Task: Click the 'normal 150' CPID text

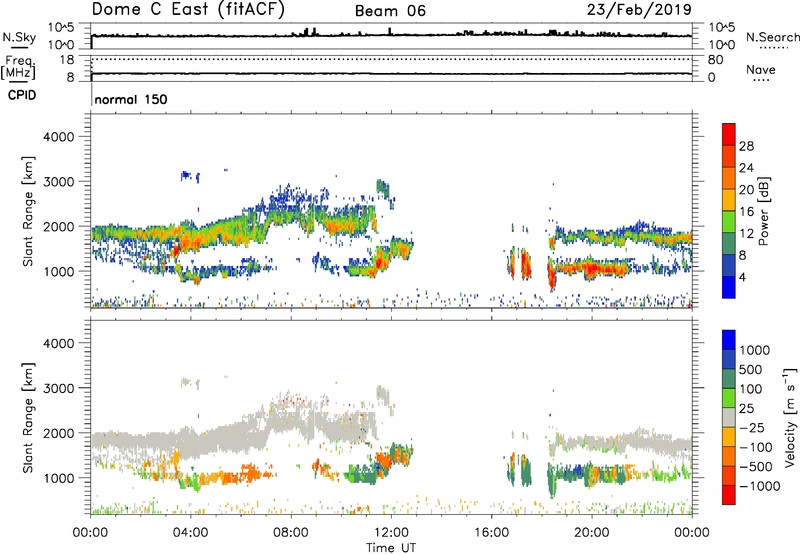Action: coord(131,99)
